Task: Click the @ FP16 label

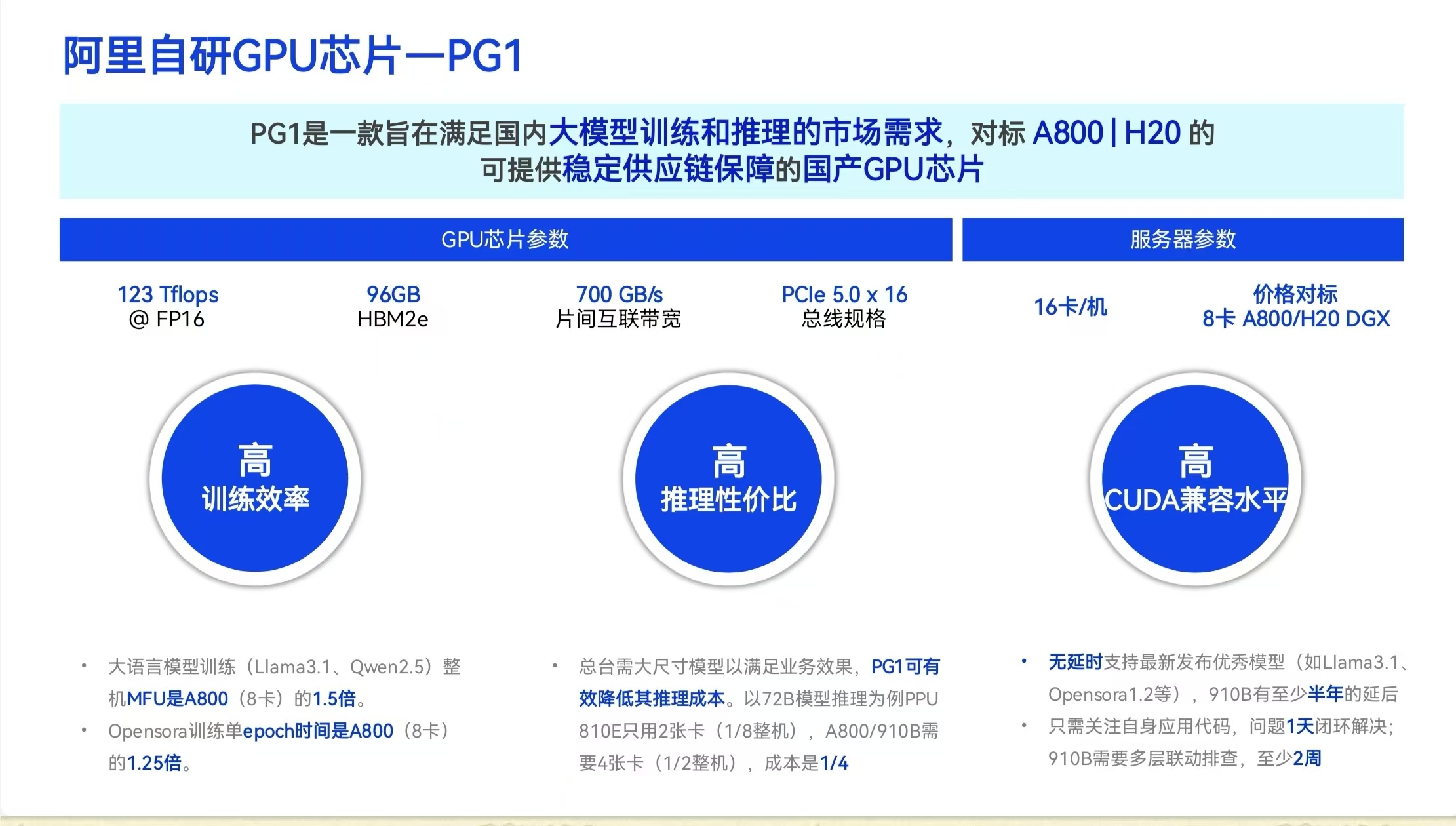Action: click(x=167, y=319)
